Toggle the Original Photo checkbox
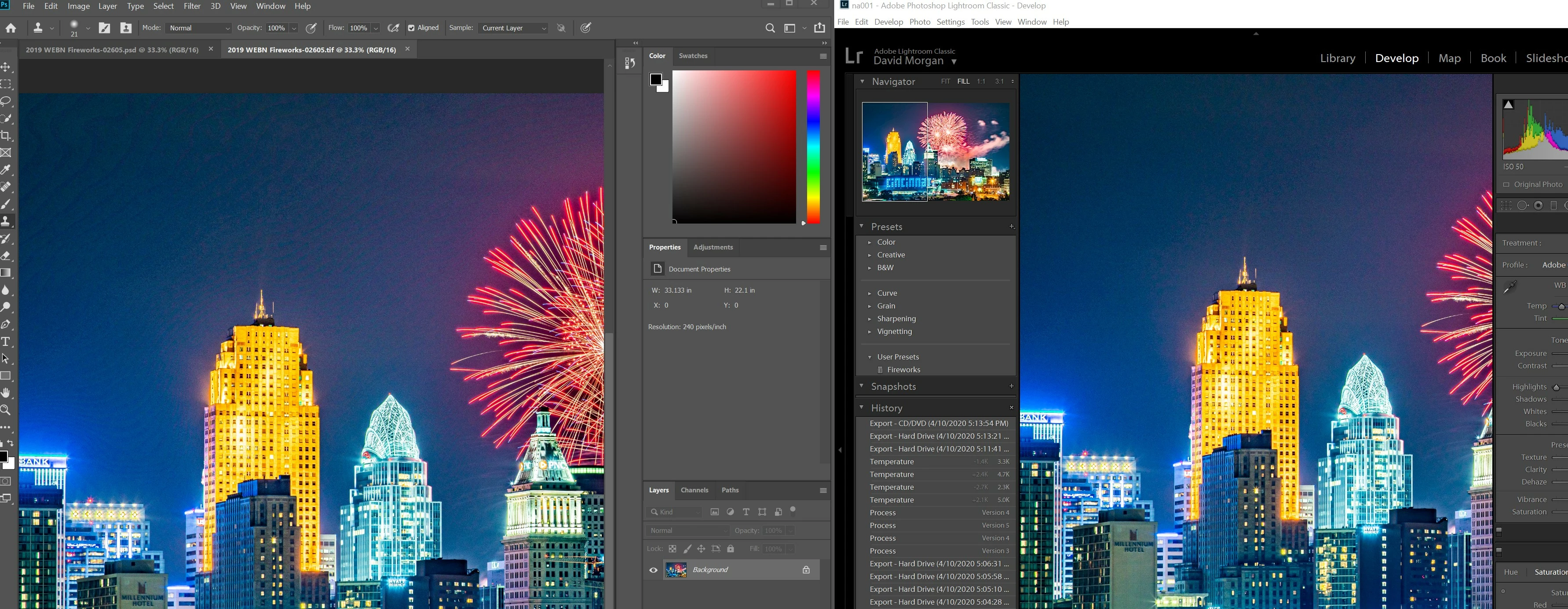Screen dimensions: 1568x609 (1506, 184)
